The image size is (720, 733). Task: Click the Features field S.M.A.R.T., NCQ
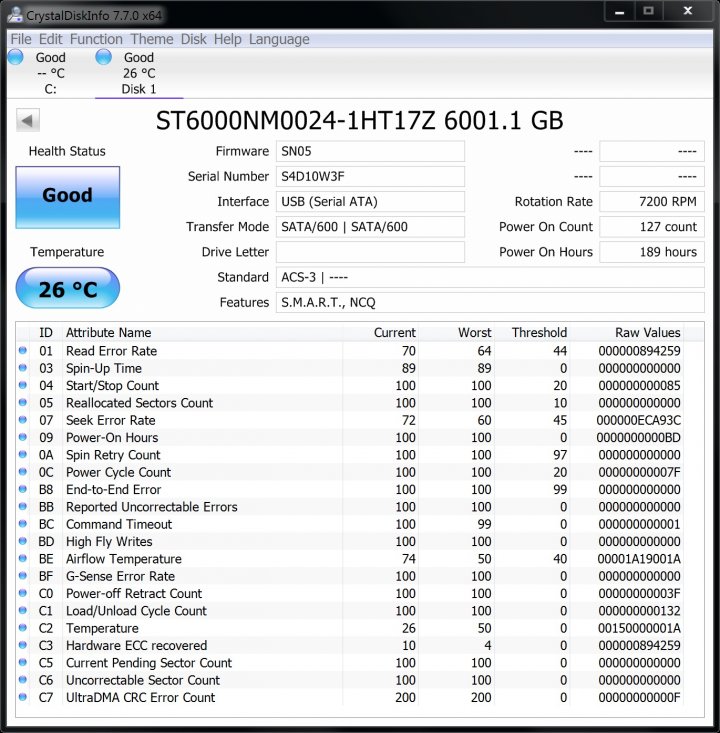[x=490, y=303]
